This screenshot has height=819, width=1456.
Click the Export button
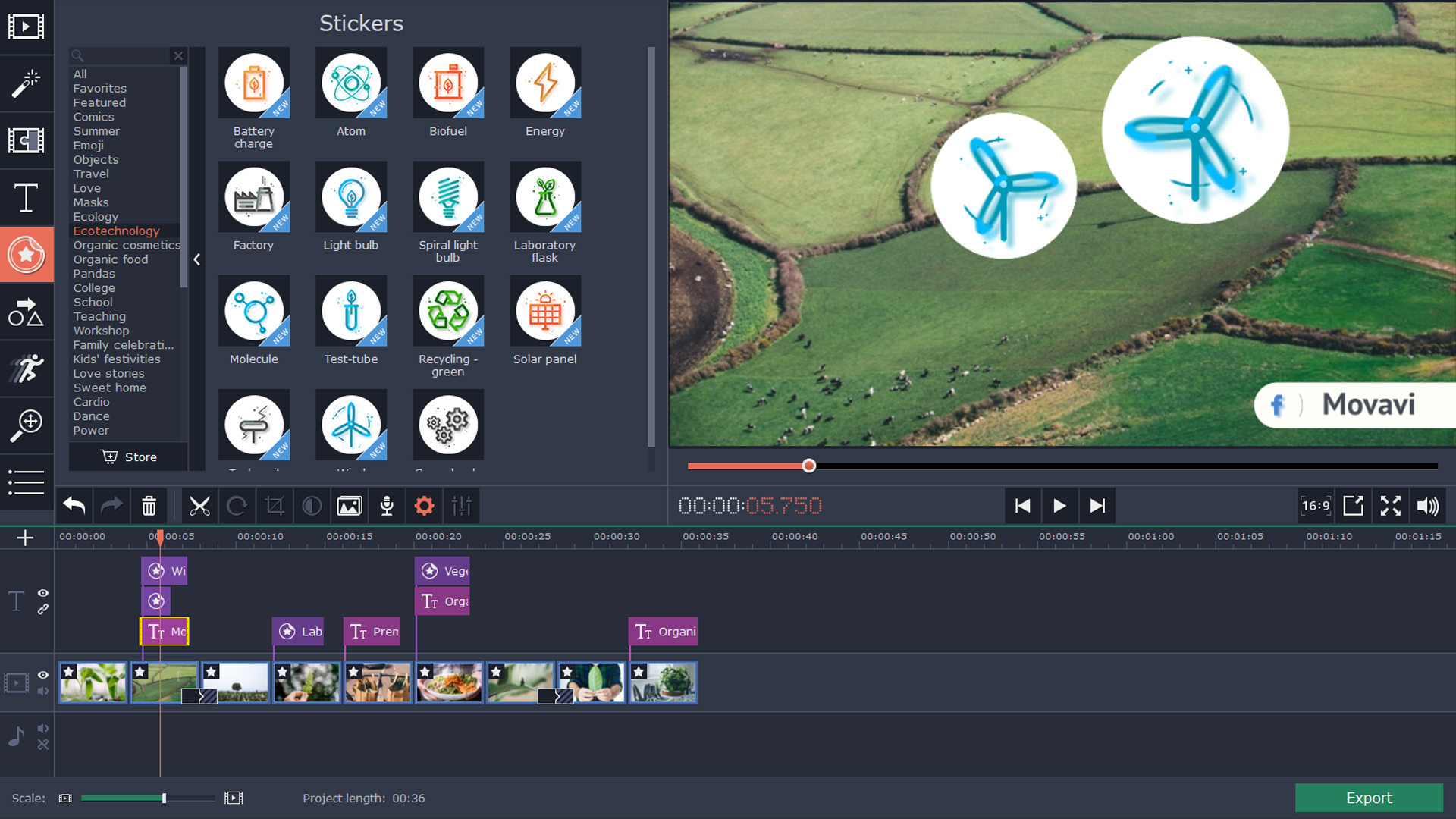[1369, 798]
